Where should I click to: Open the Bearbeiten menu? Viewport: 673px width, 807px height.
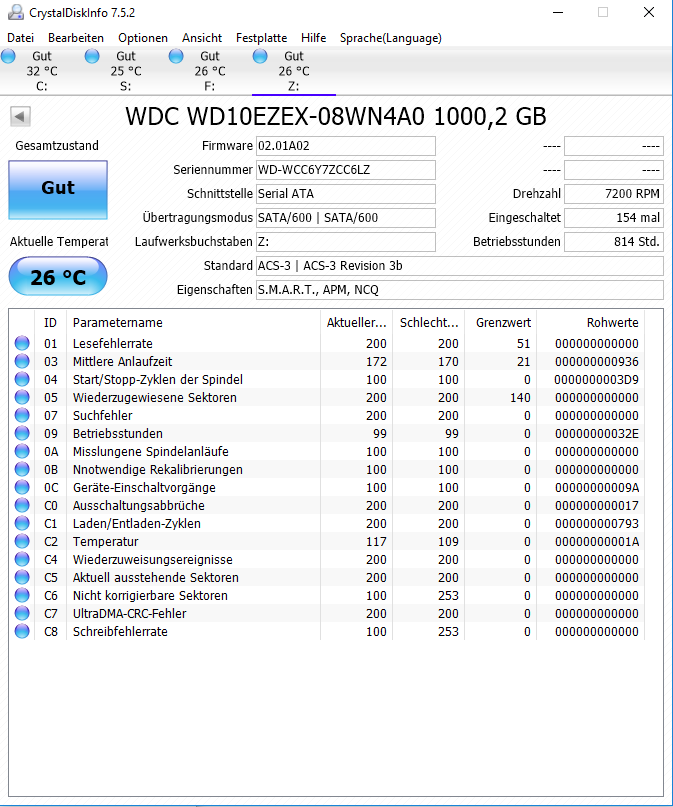[x=76, y=38]
